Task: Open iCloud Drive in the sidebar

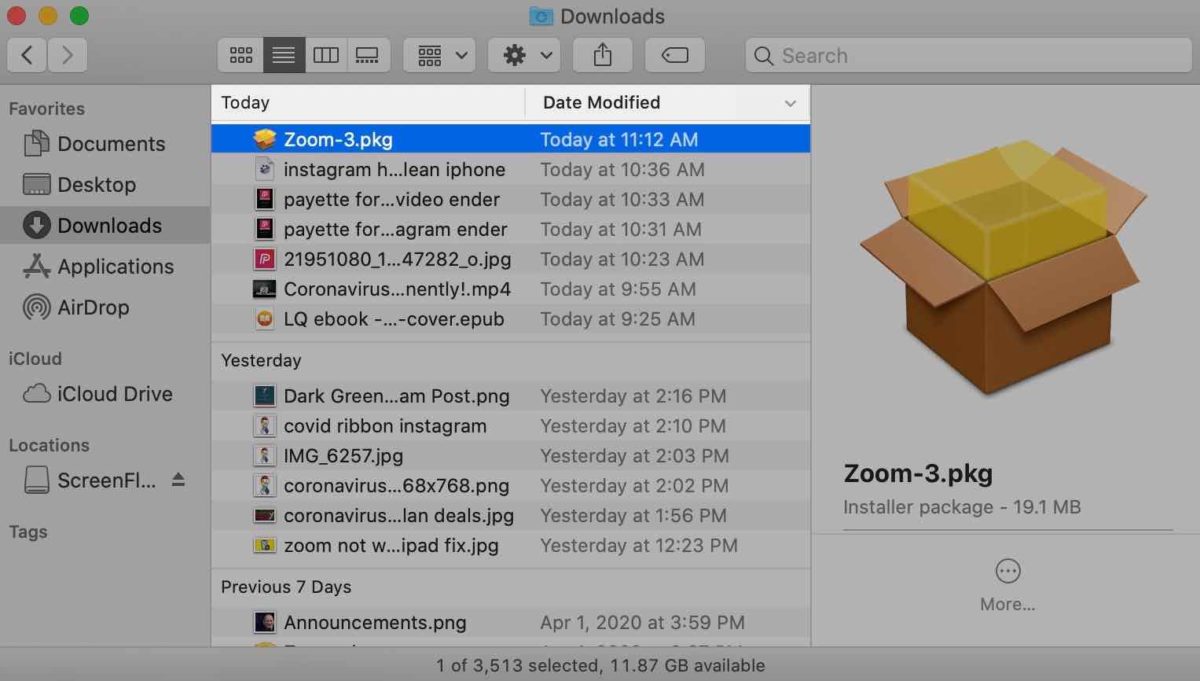Action: point(105,394)
